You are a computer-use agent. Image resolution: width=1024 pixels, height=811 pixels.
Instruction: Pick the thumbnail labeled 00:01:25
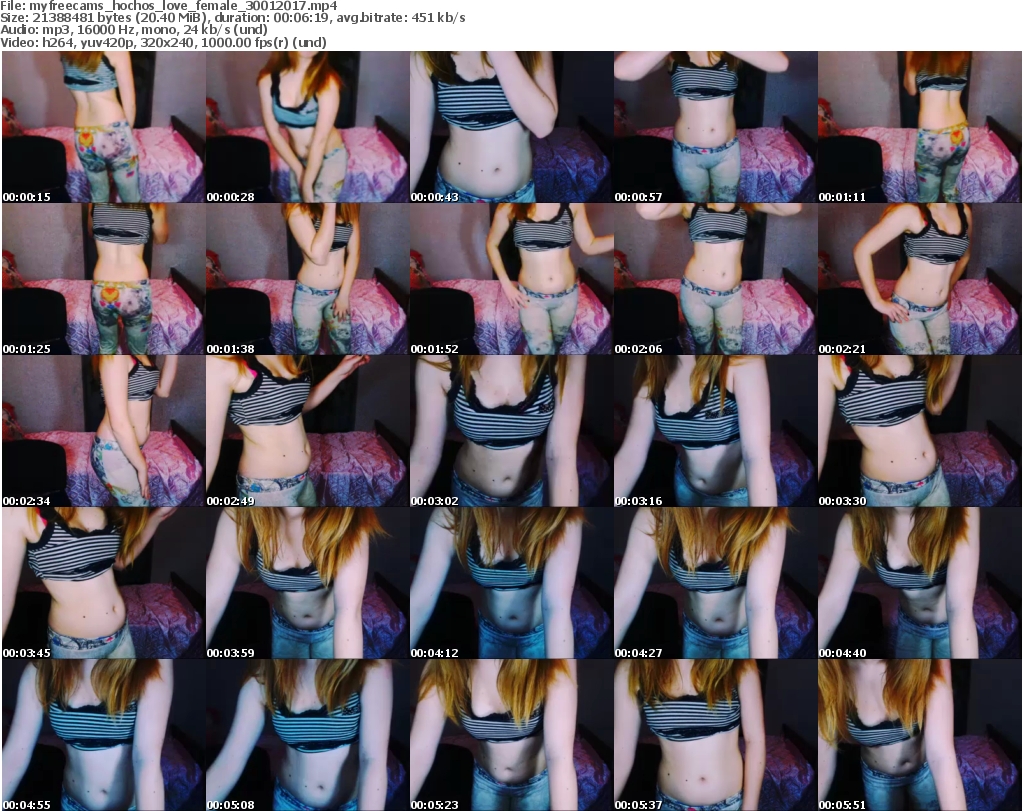tap(104, 279)
